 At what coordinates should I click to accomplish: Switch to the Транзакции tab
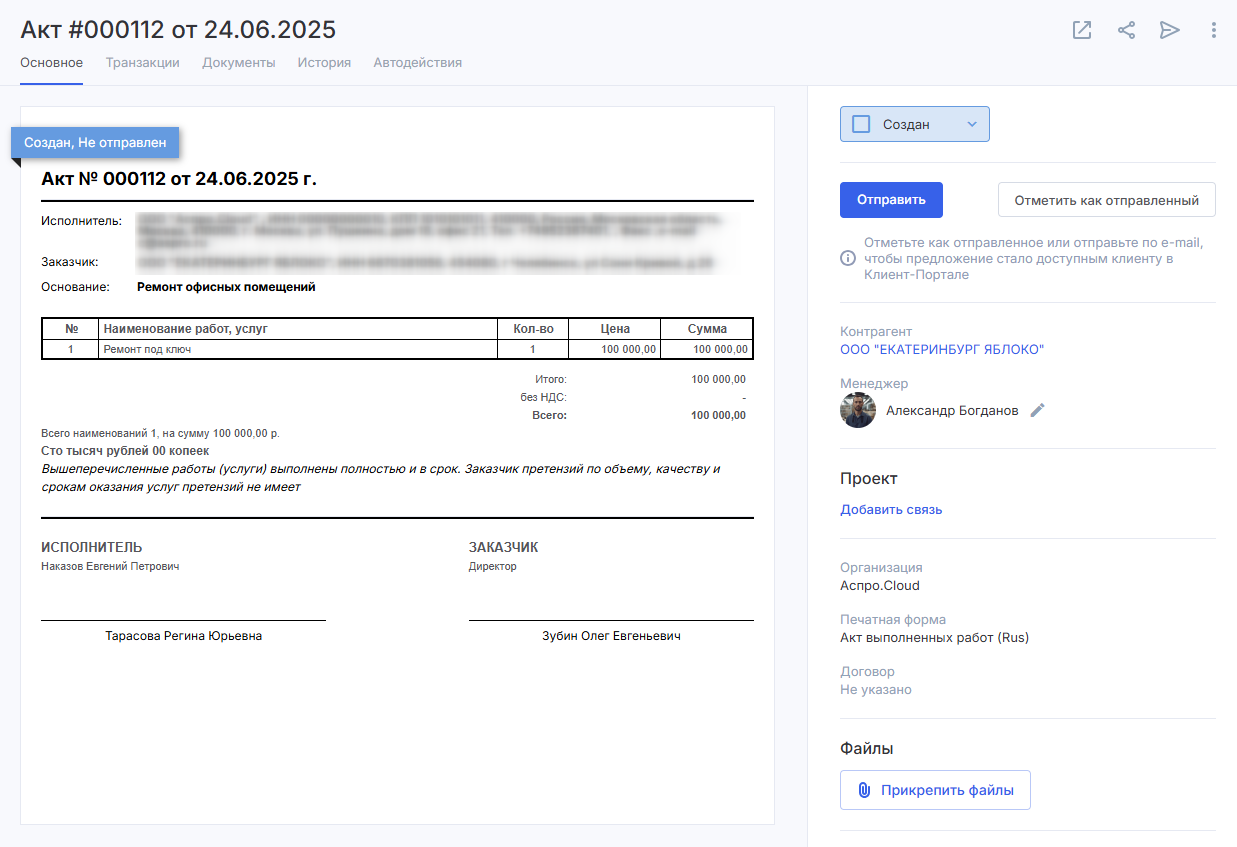tap(143, 62)
